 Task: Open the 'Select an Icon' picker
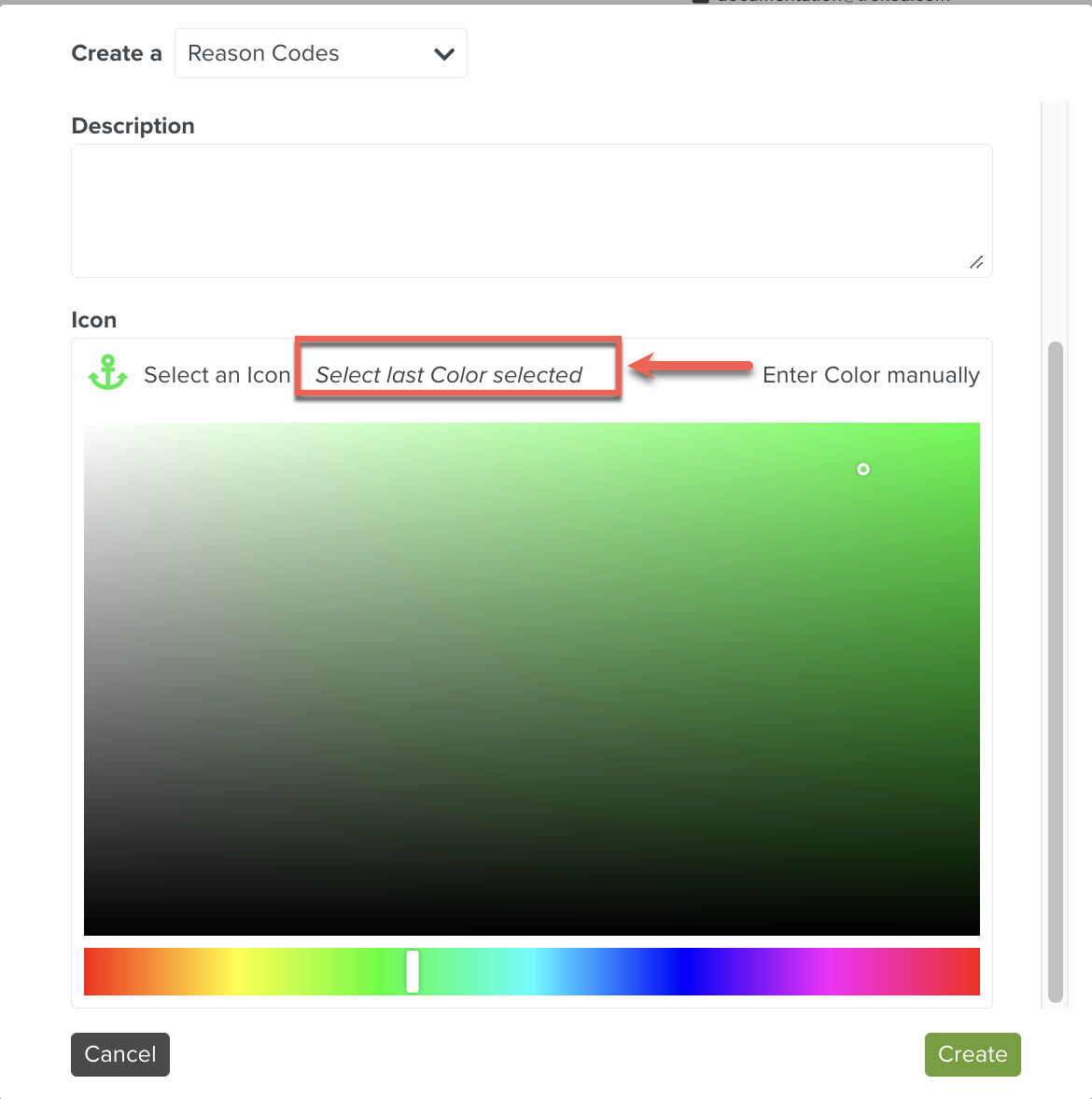coord(217,374)
